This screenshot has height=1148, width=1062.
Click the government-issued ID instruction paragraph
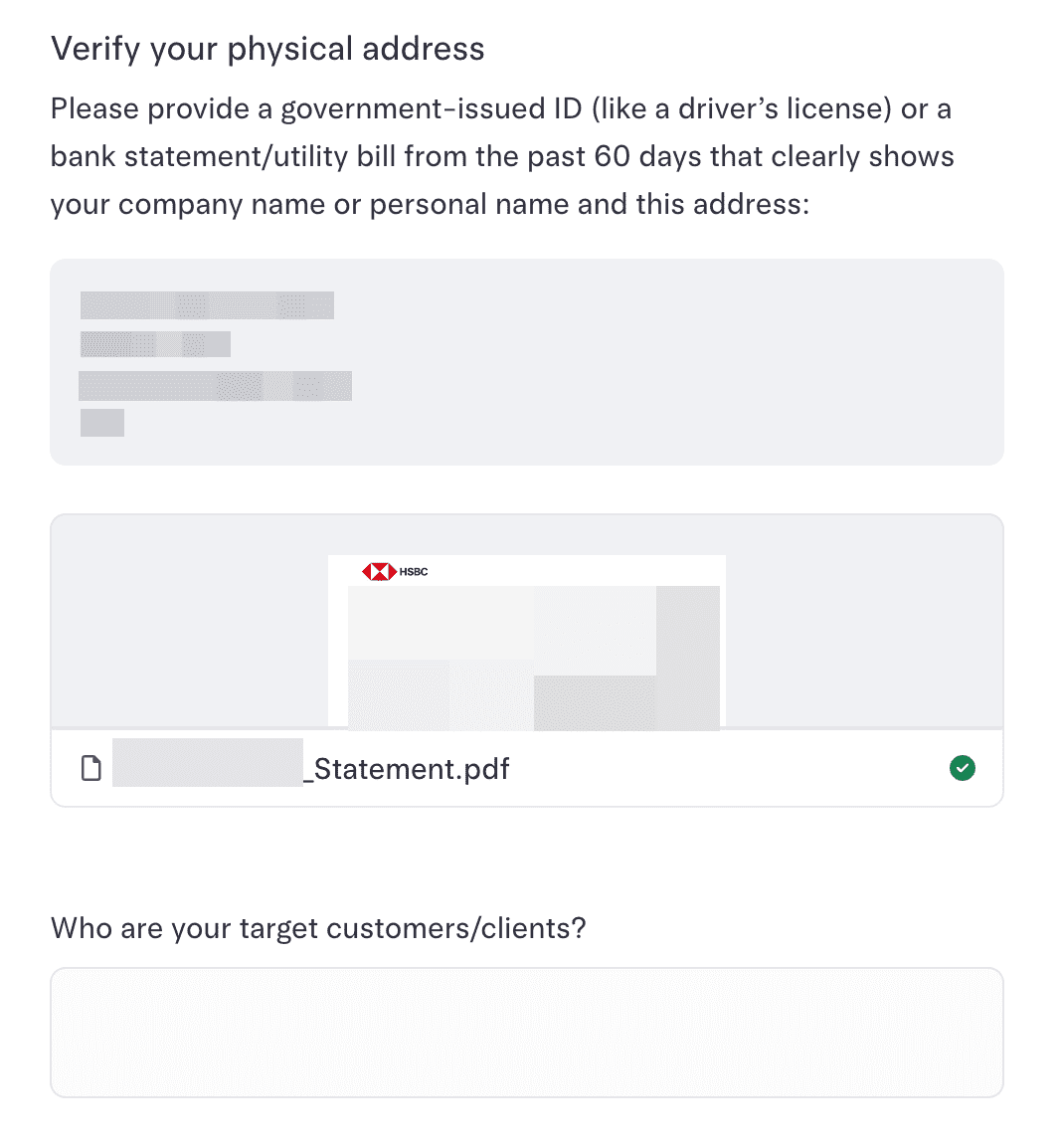point(502,156)
